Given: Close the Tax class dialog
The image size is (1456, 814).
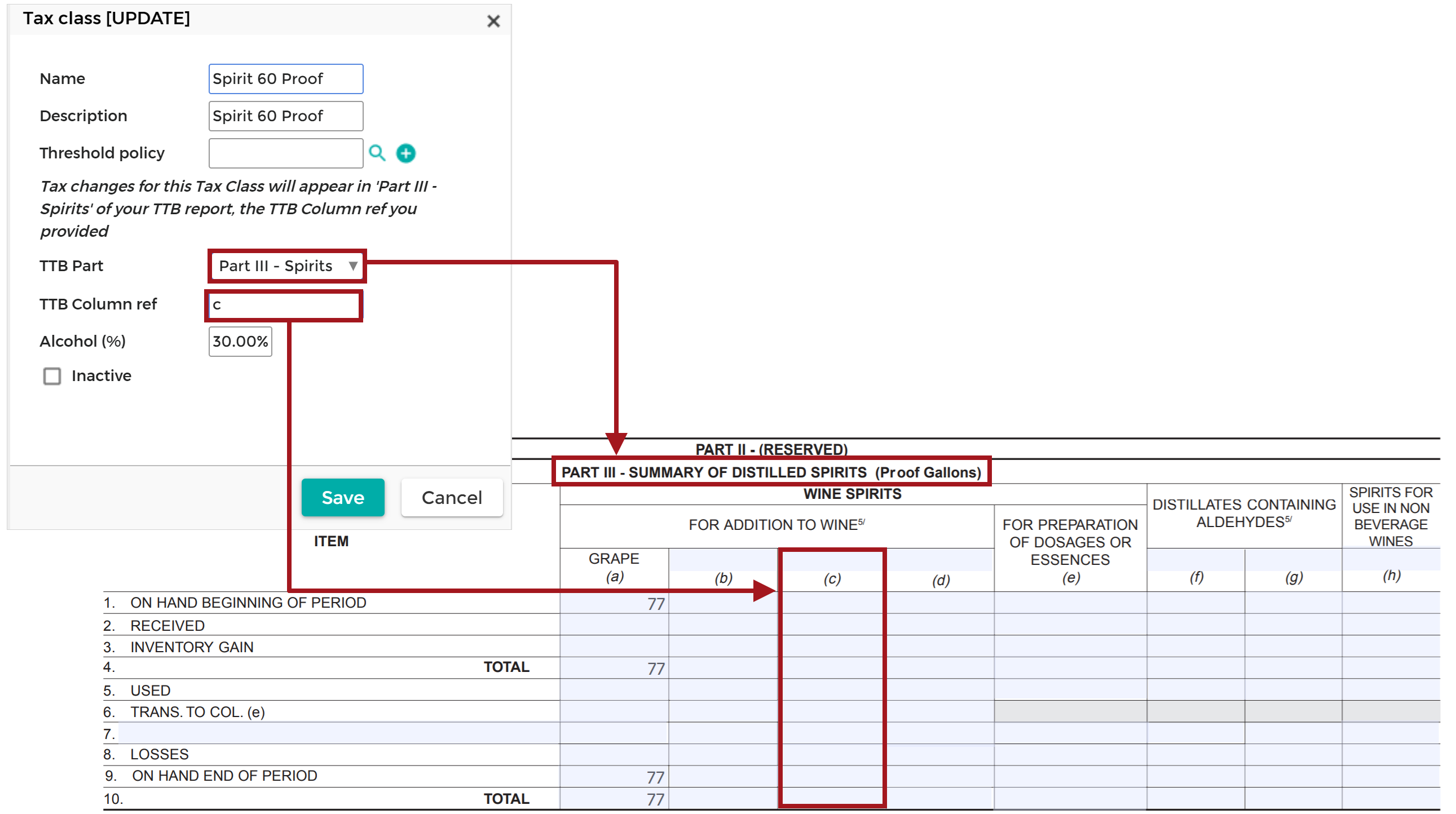Looking at the screenshot, I should (493, 21).
